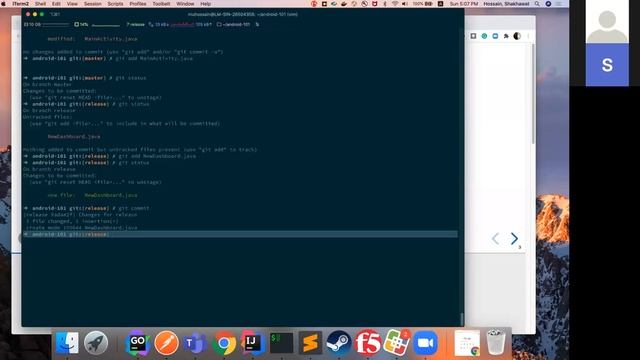The height and width of the screenshot is (360, 640).
Task: Click the Docker whale menu bar icon
Action: (344, 4)
